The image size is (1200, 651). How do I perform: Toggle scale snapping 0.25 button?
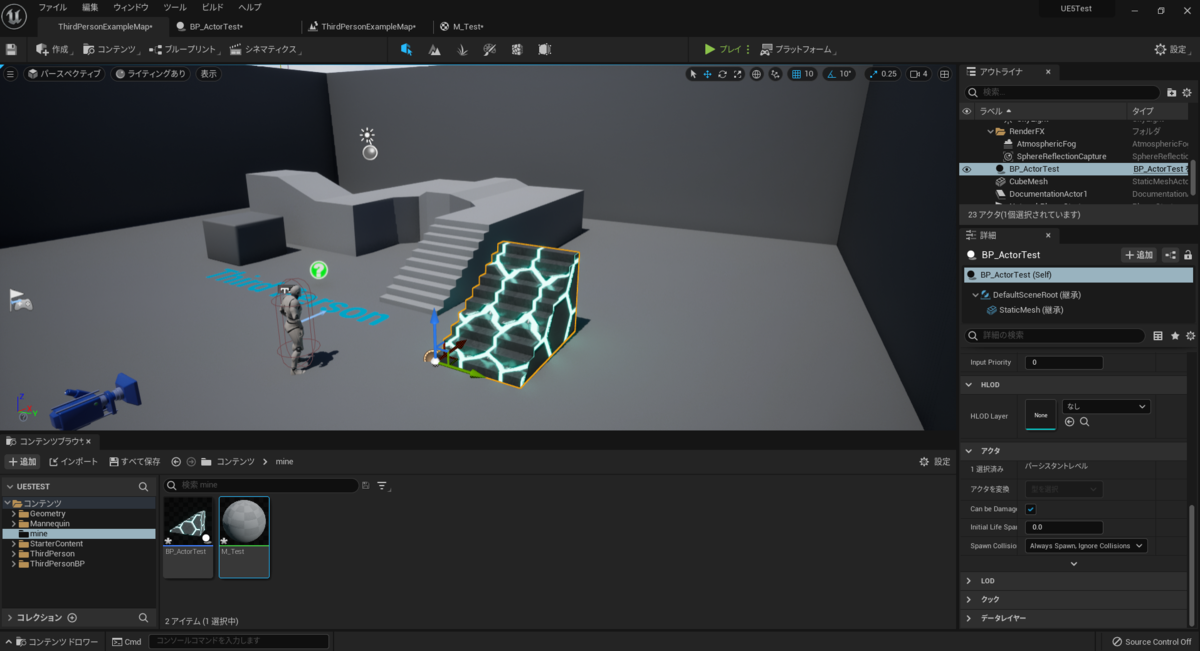click(x=882, y=74)
